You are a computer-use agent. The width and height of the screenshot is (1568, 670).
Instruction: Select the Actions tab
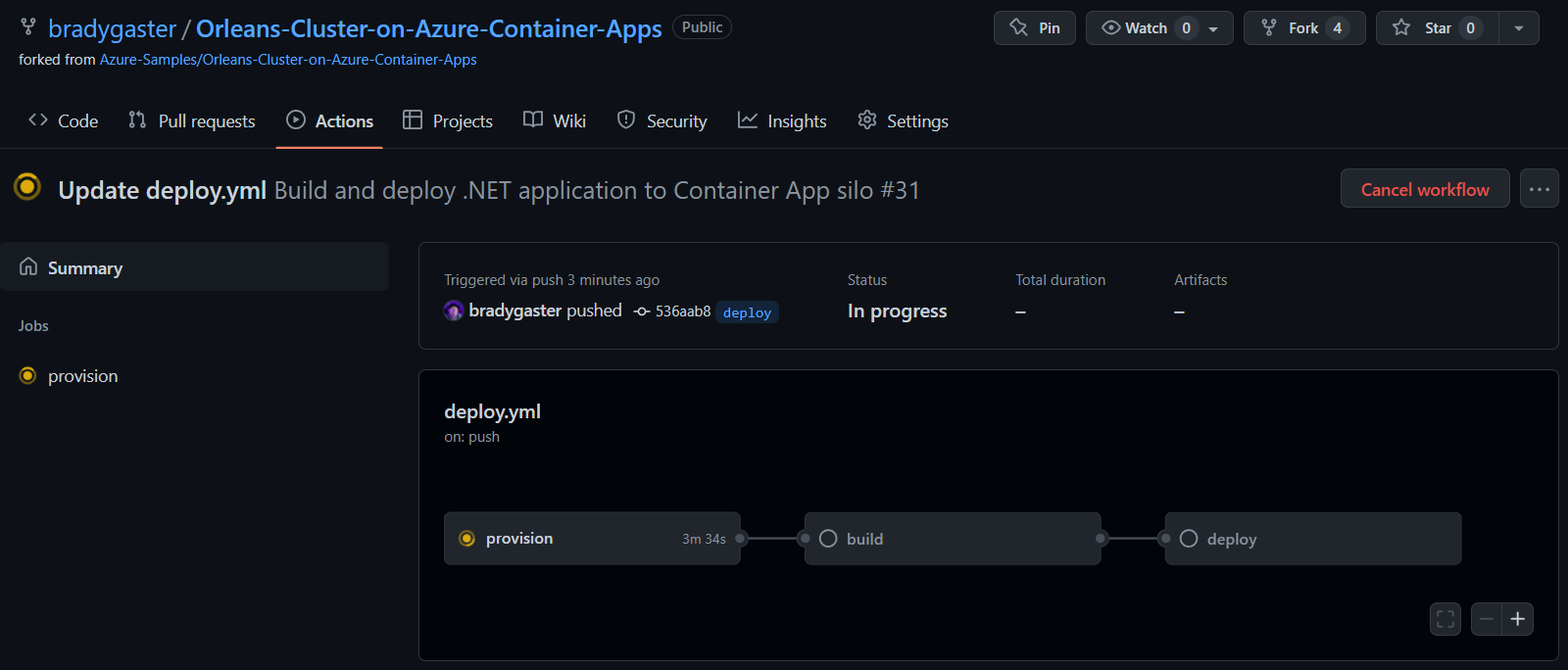[x=329, y=121]
